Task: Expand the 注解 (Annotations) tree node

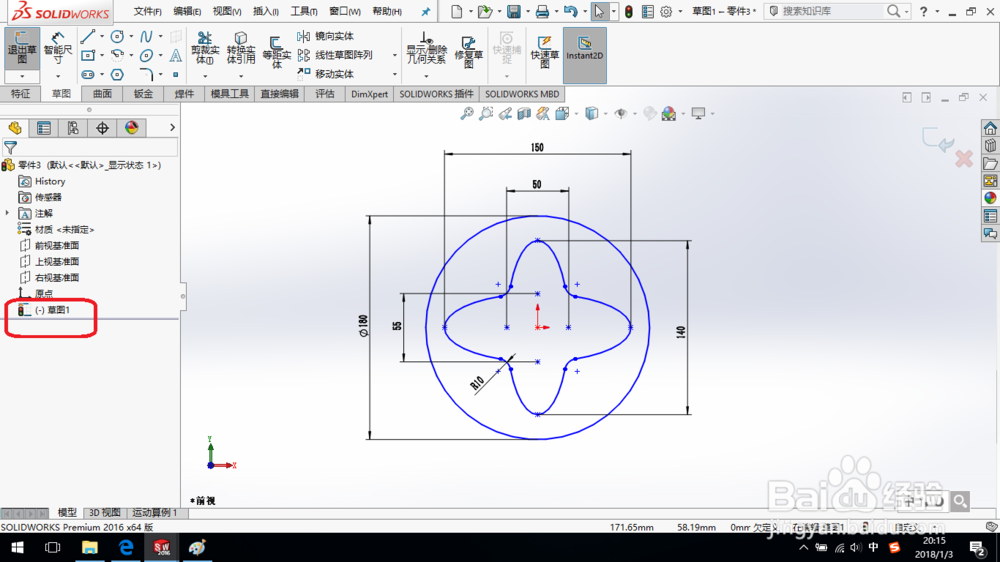Action: coord(8,213)
